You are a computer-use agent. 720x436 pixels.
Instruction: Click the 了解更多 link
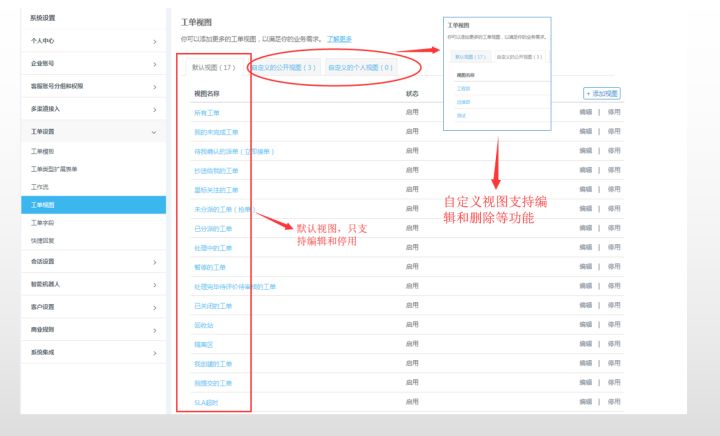tap(339, 39)
